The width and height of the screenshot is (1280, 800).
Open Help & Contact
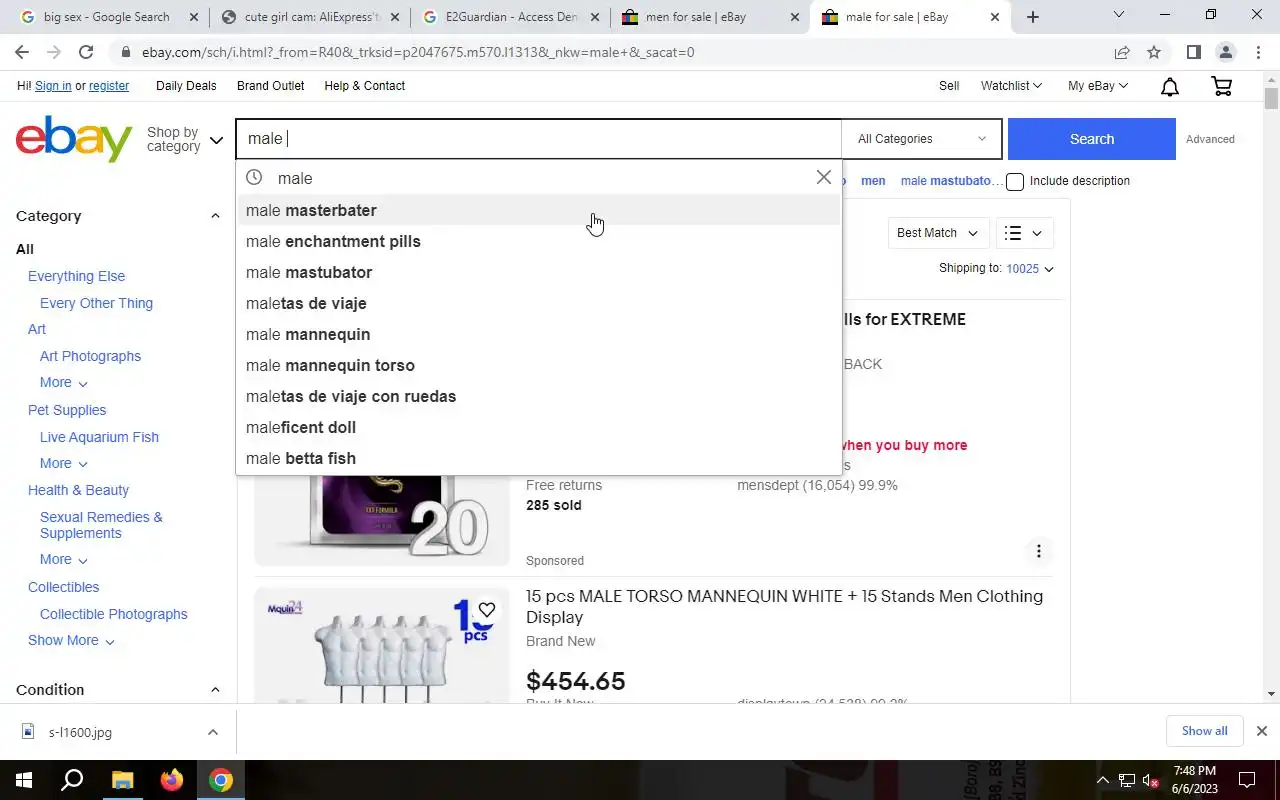[364, 86]
